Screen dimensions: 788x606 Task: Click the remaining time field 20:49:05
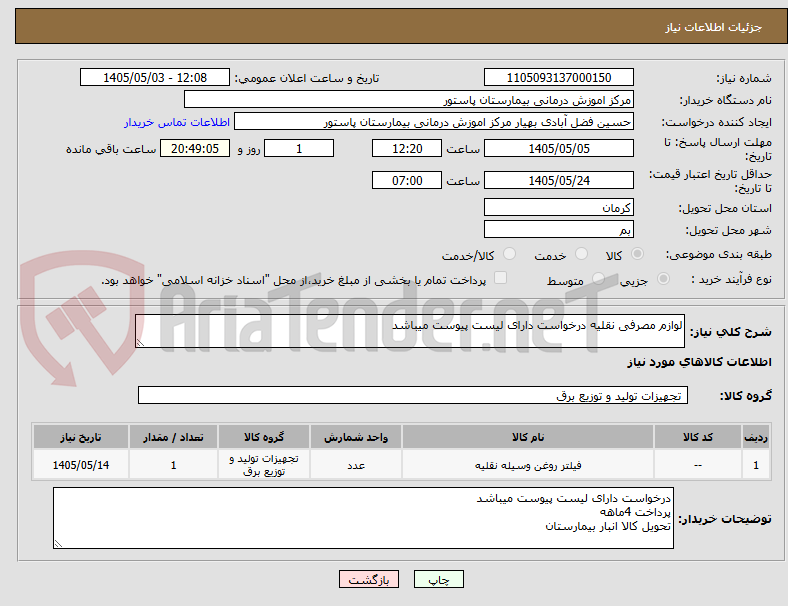(195, 148)
